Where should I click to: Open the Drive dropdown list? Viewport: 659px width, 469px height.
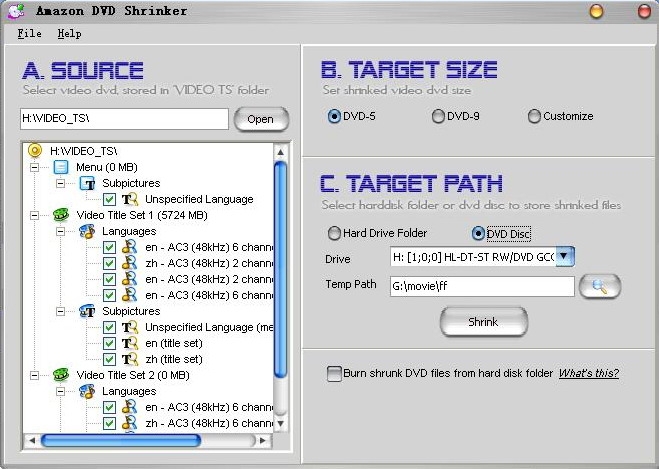[x=565, y=256]
